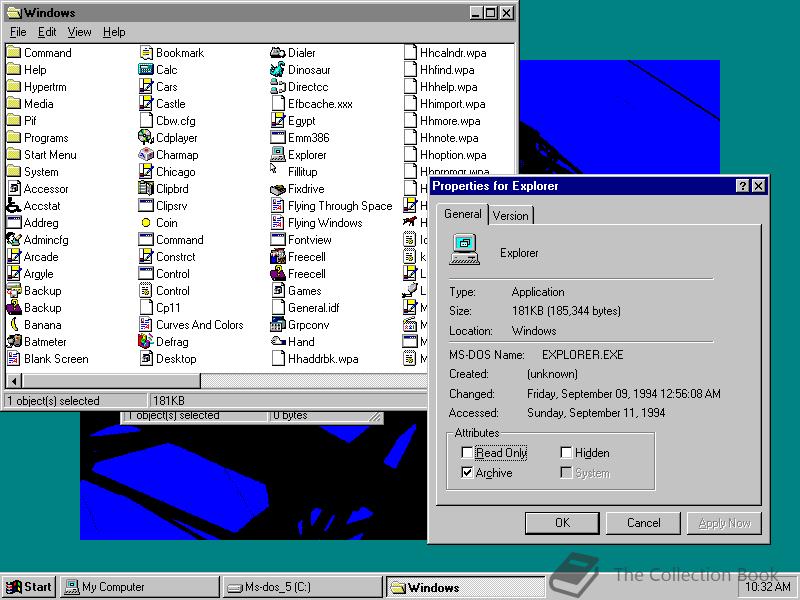Click the Apply Now button
The image size is (800, 600).
(x=724, y=523)
